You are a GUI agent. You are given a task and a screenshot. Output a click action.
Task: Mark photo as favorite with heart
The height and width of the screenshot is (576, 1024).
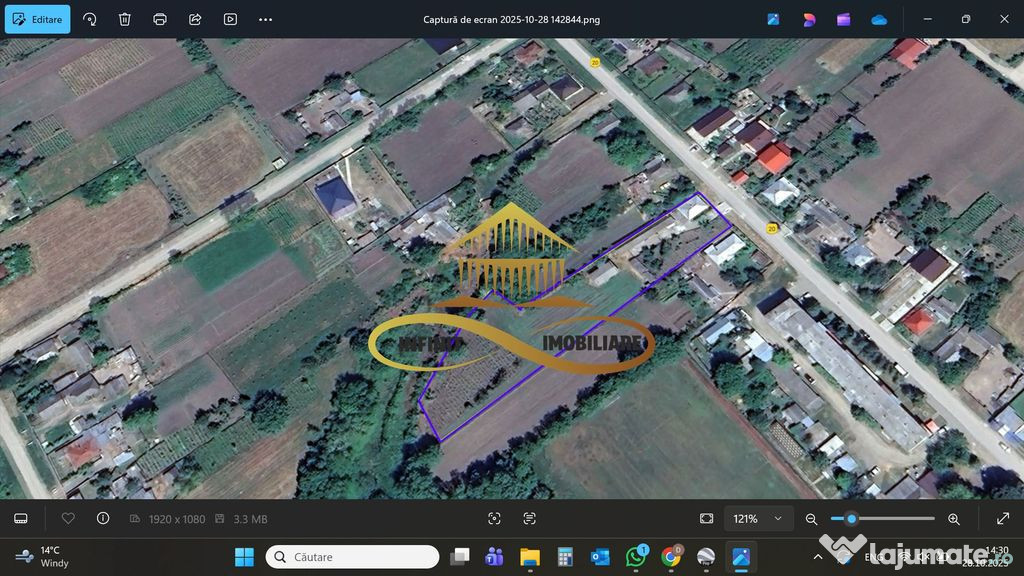68,519
